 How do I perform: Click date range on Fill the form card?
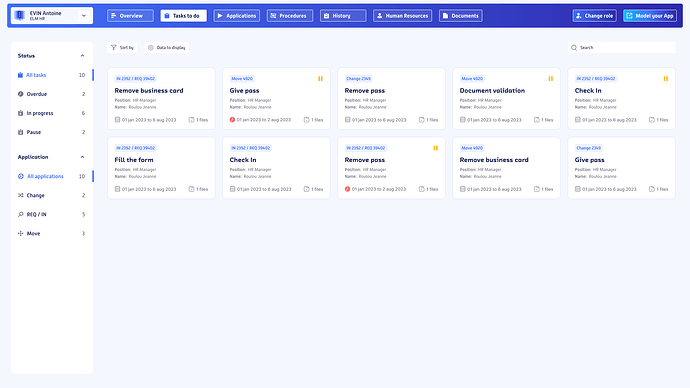point(149,189)
